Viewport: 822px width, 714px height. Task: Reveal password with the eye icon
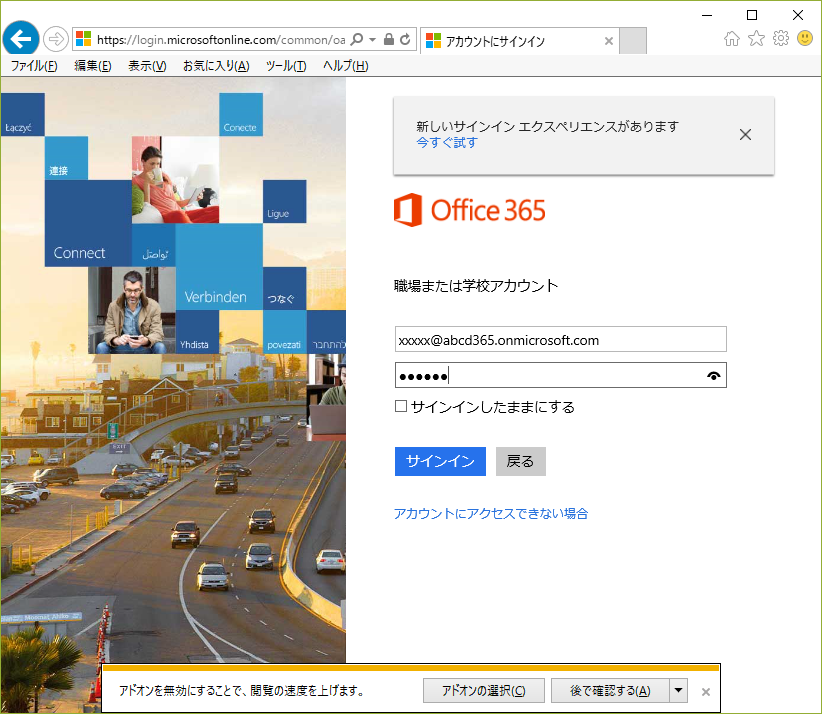[x=713, y=375]
